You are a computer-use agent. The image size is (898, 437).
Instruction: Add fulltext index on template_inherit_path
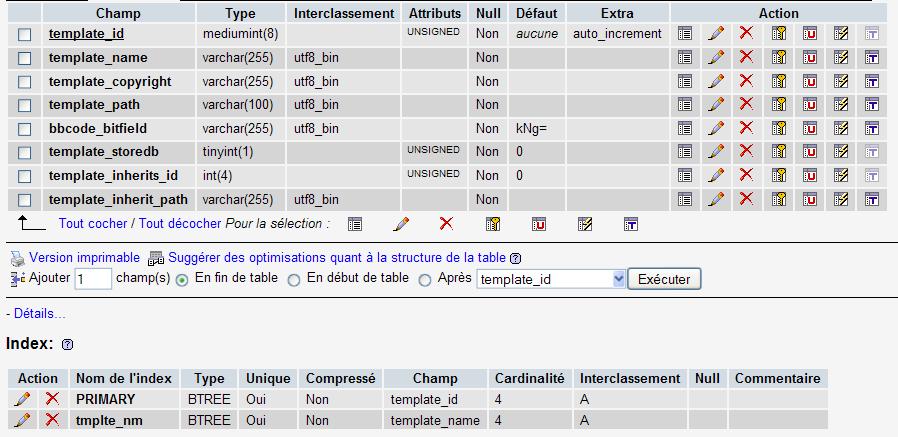pos(872,199)
